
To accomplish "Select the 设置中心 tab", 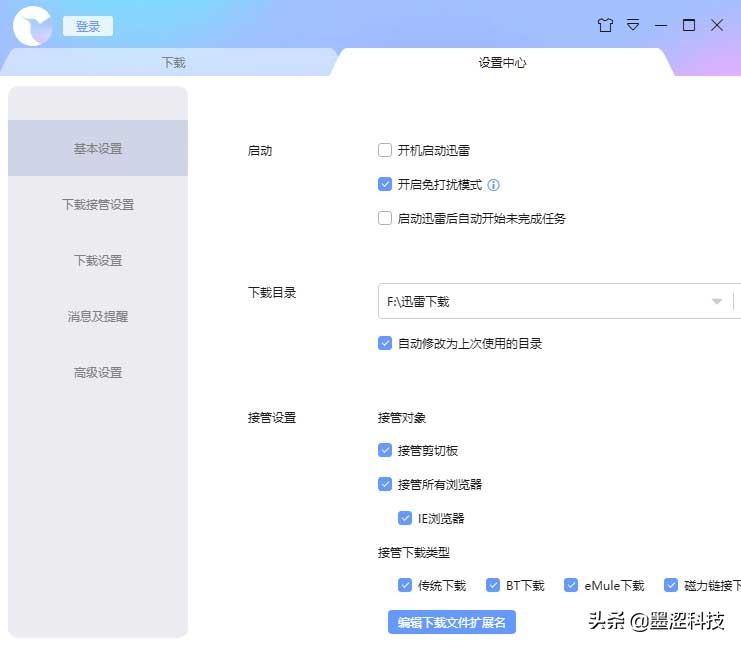I will [x=502, y=62].
